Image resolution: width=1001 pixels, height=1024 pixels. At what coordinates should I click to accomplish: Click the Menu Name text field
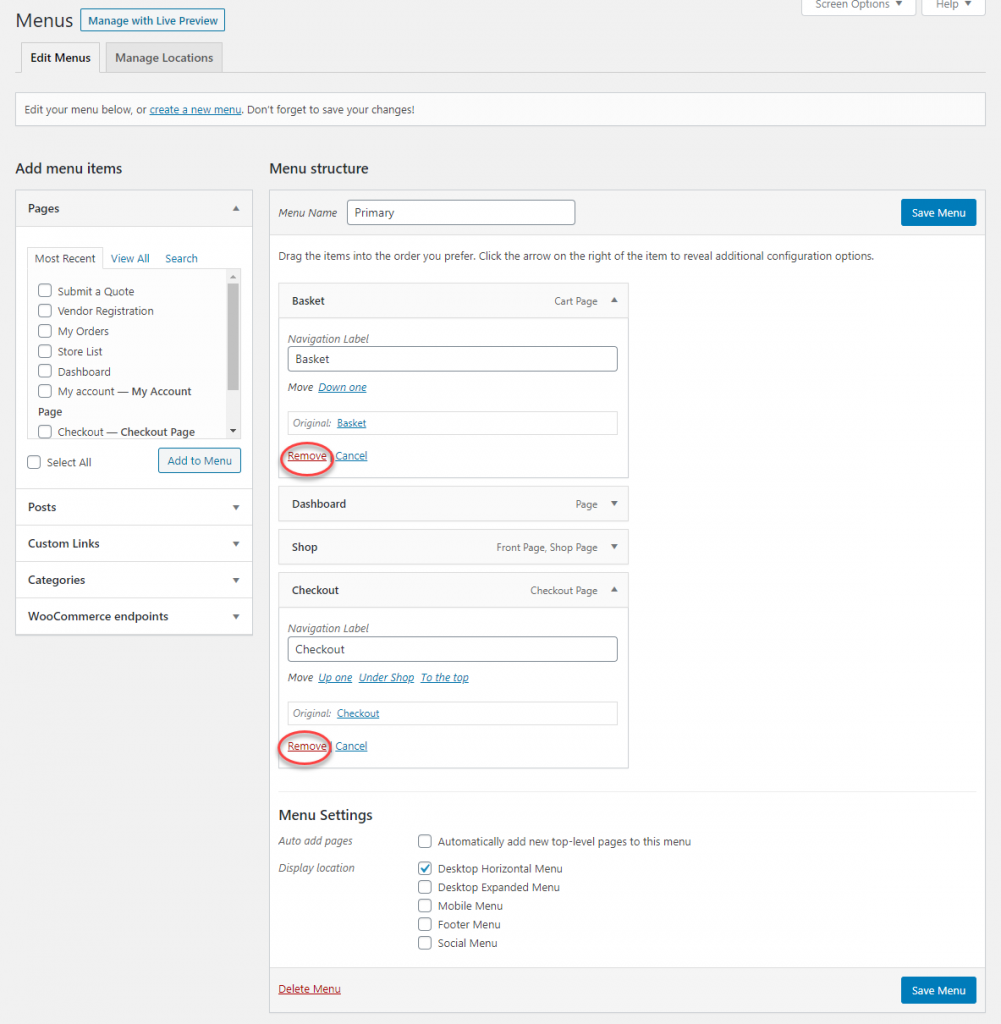tap(461, 213)
